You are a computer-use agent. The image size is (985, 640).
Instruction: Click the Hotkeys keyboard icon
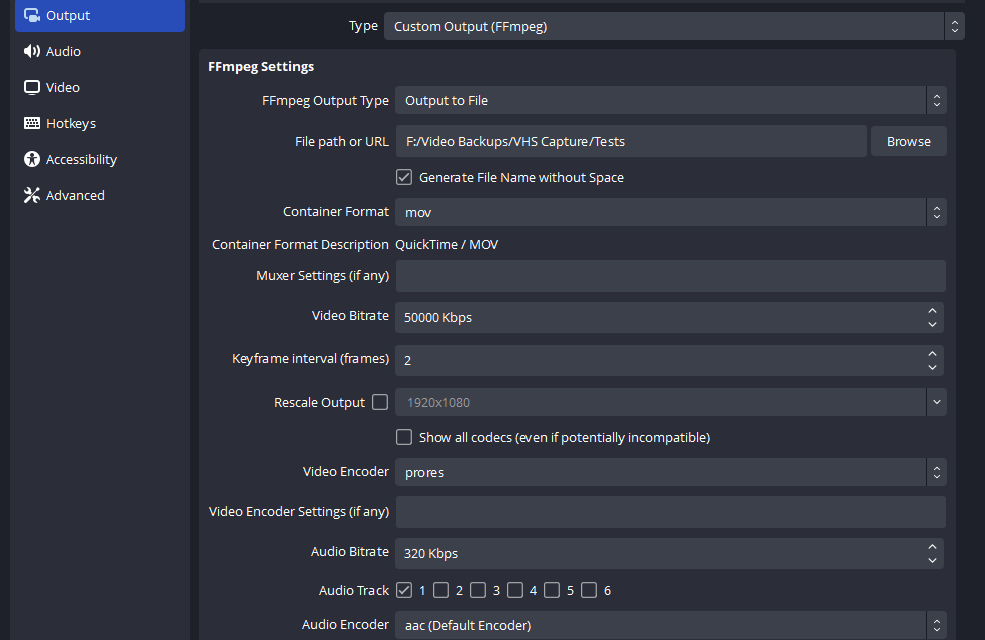click(x=31, y=124)
